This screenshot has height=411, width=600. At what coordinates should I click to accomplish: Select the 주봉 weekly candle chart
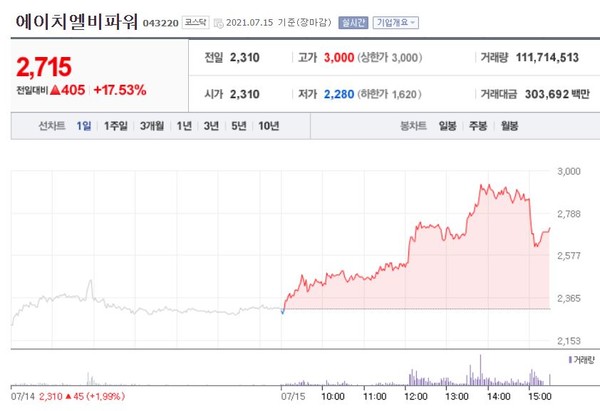[477, 126]
